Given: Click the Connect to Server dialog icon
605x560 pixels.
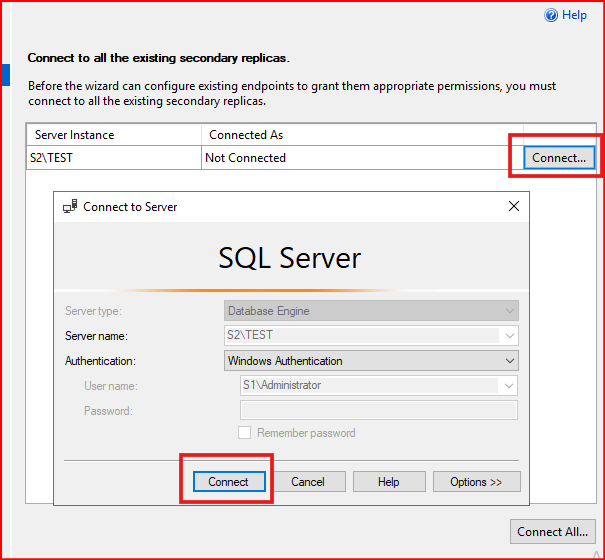Looking at the screenshot, I should tap(70, 206).
